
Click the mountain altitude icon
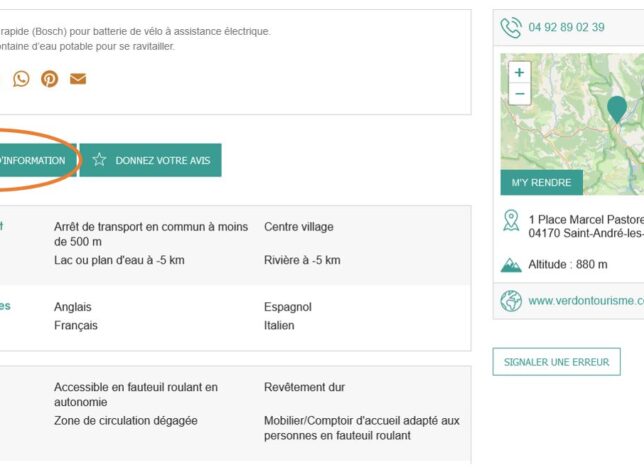coord(511,265)
